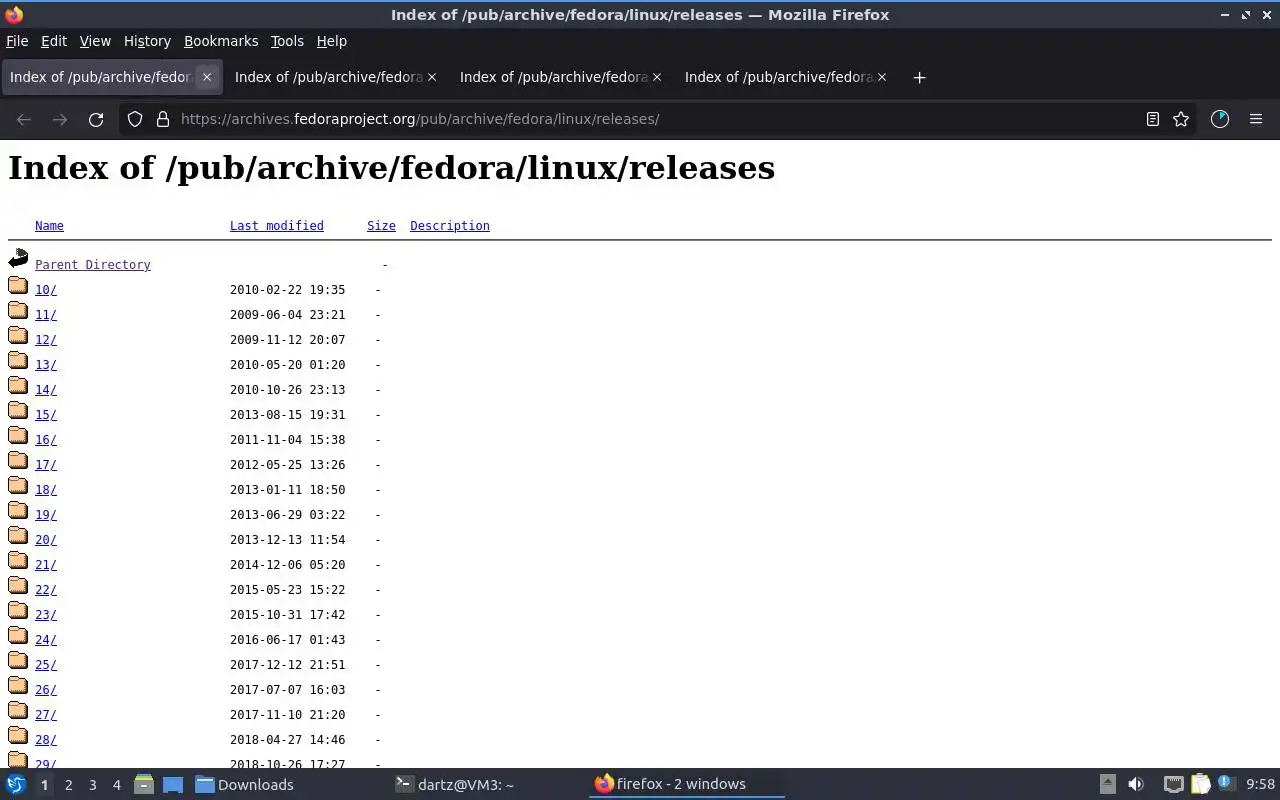1280x800 pixels.
Task: Sort listing by the Size column link
Action: click(381, 226)
